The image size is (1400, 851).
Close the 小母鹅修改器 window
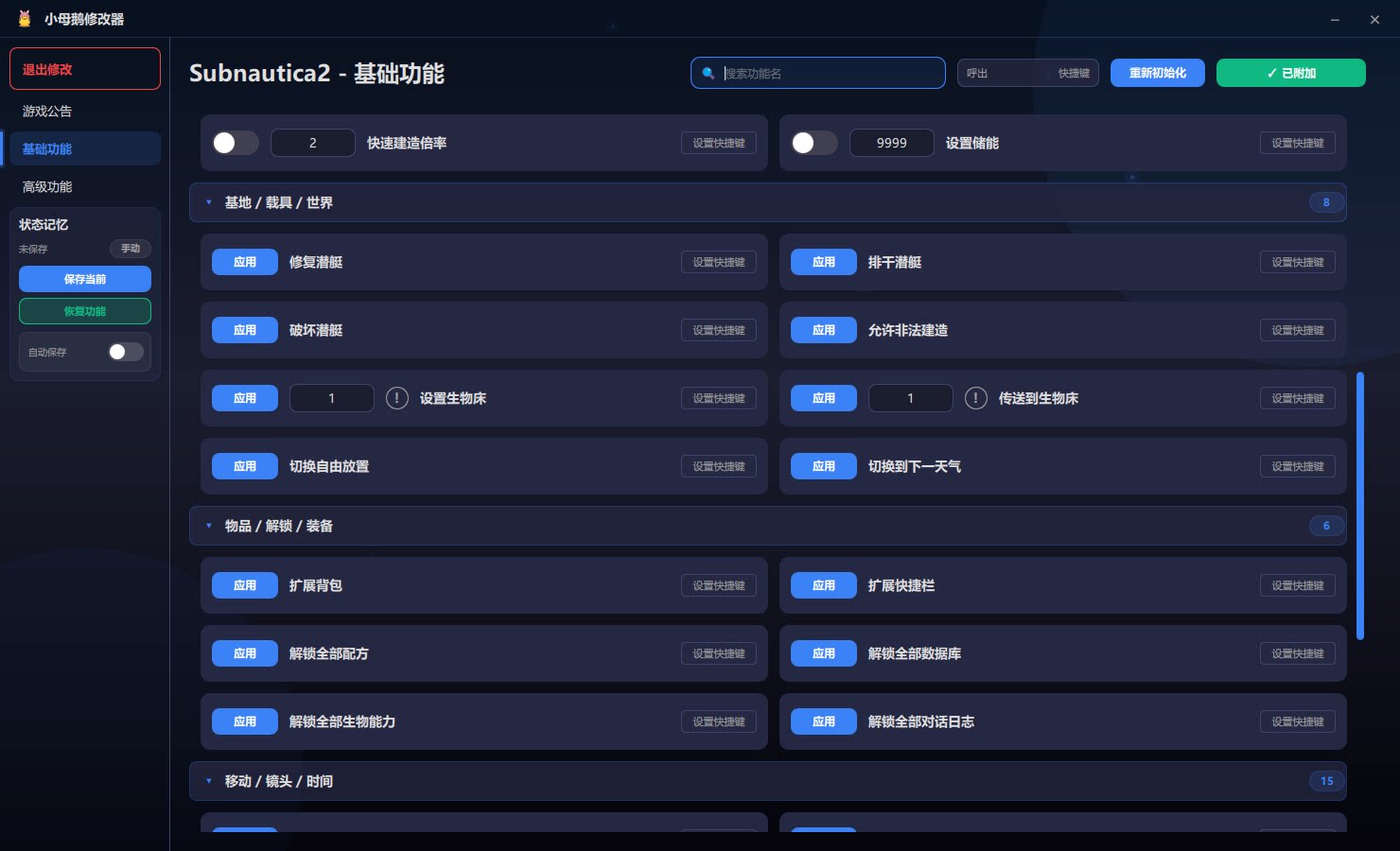1374,19
